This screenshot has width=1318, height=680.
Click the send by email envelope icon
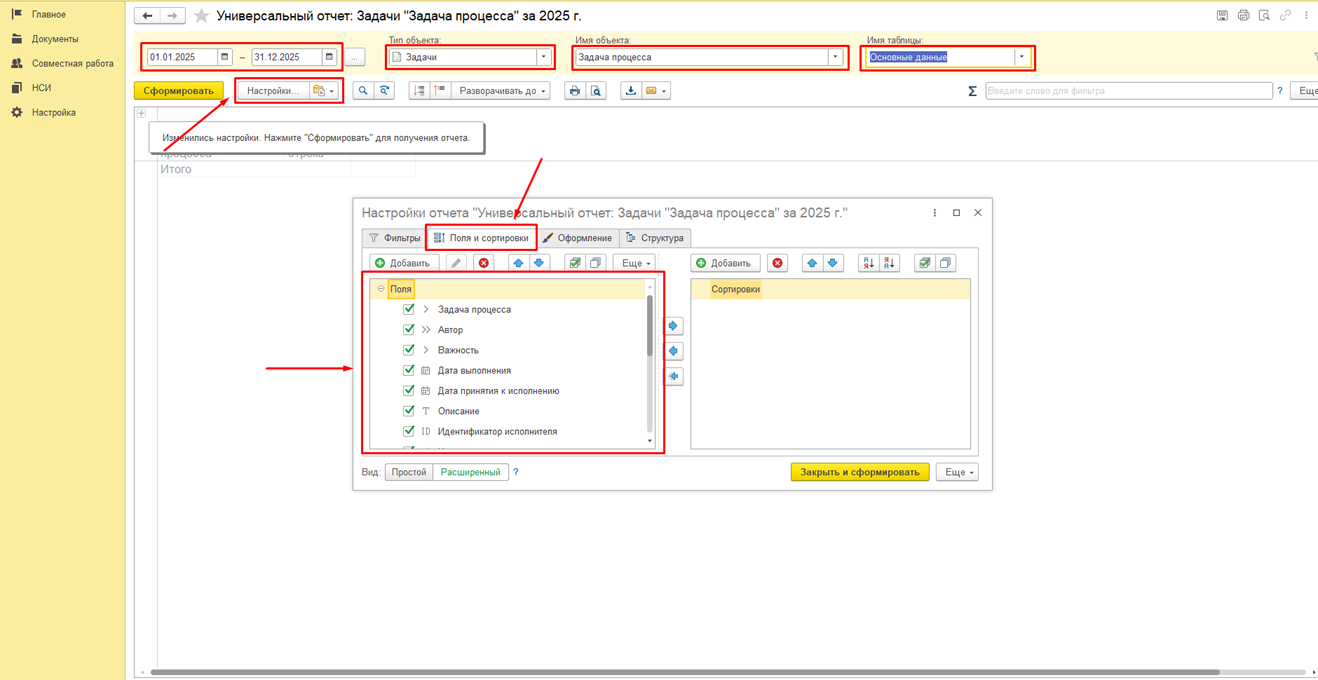(x=651, y=91)
